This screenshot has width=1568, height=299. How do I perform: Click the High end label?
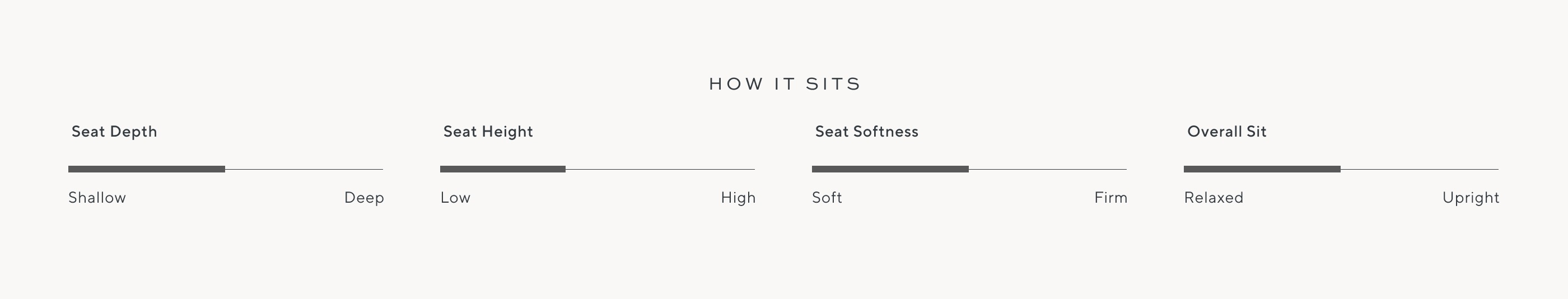tap(738, 198)
